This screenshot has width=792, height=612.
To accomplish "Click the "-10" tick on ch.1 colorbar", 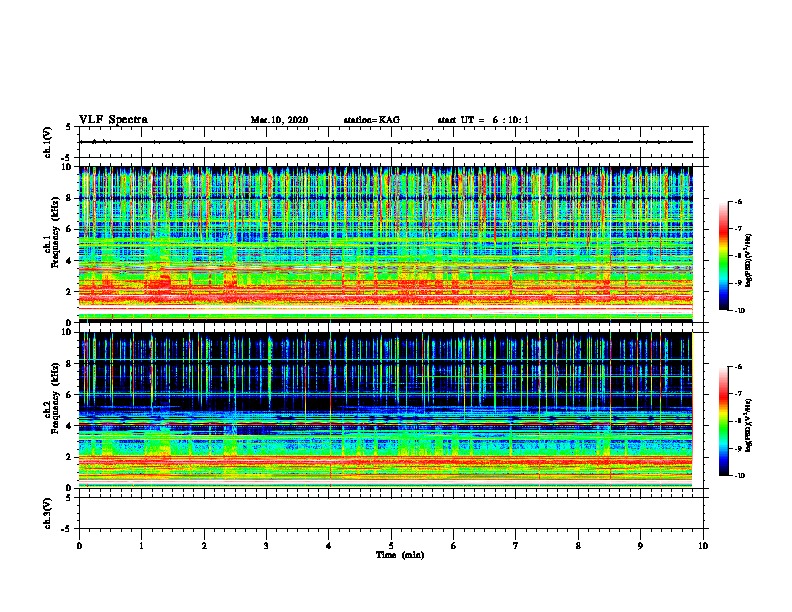I will [739, 311].
